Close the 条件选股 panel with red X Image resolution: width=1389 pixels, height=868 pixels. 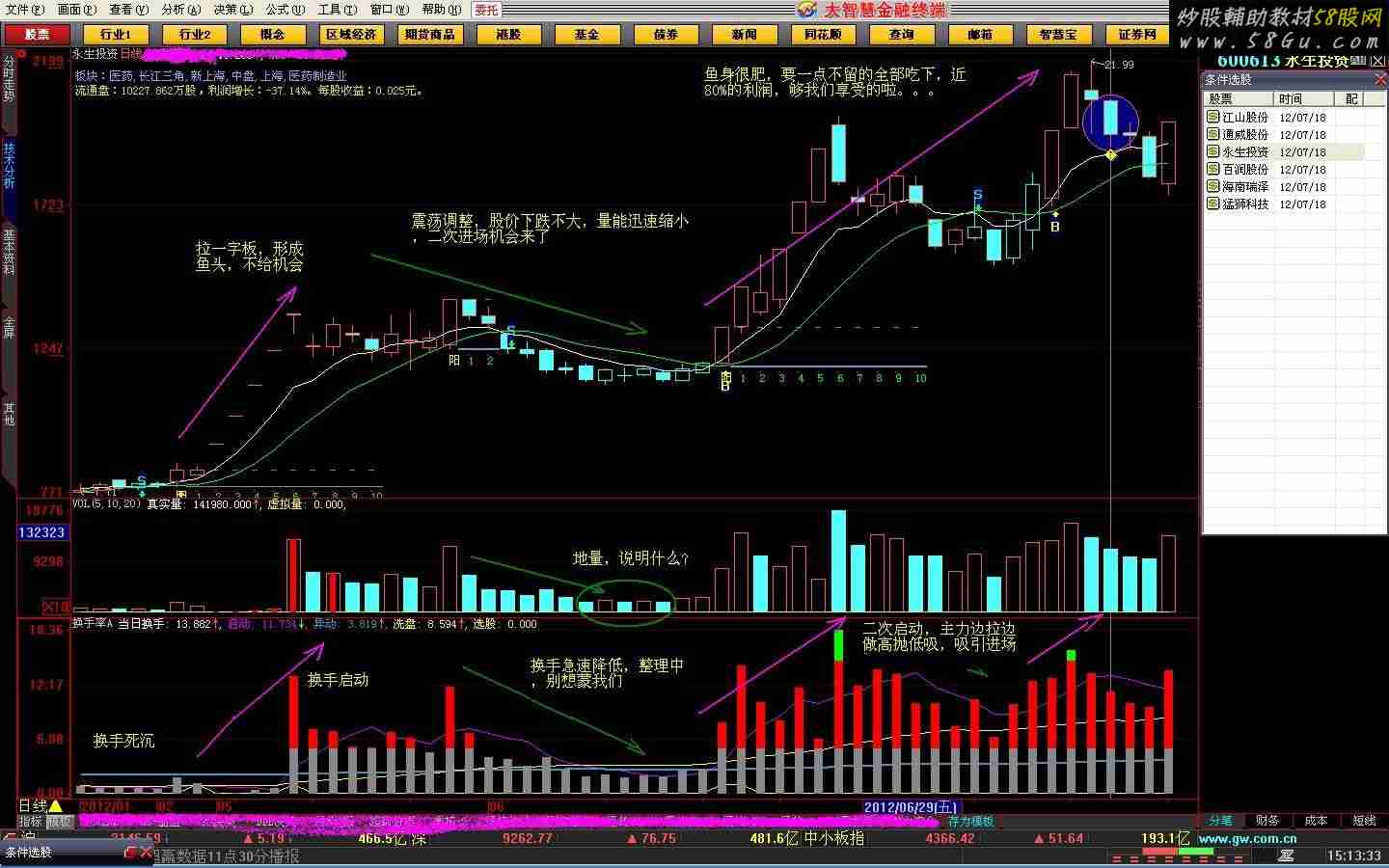[1382, 80]
